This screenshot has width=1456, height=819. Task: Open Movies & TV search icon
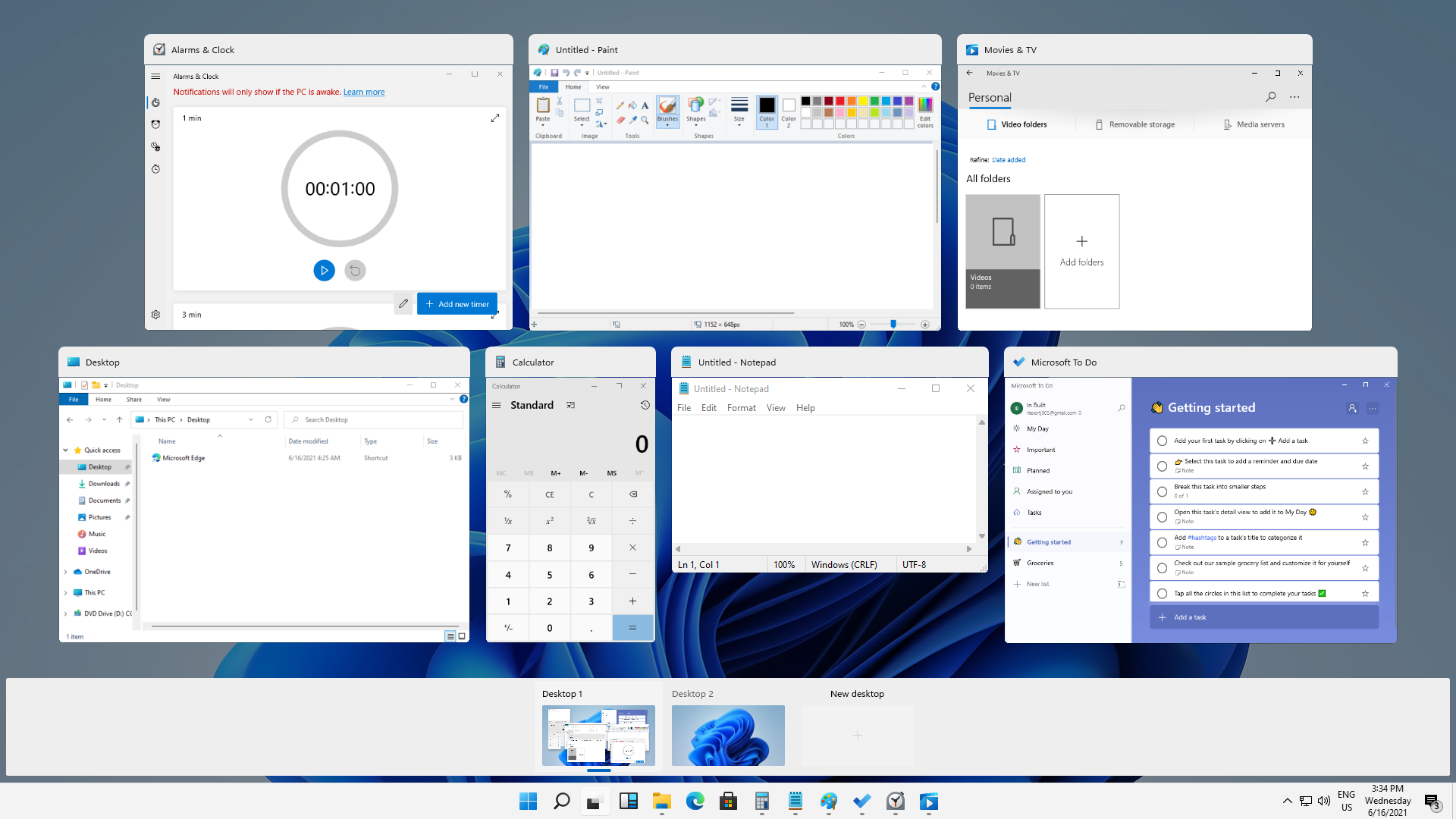point(1271,97)
